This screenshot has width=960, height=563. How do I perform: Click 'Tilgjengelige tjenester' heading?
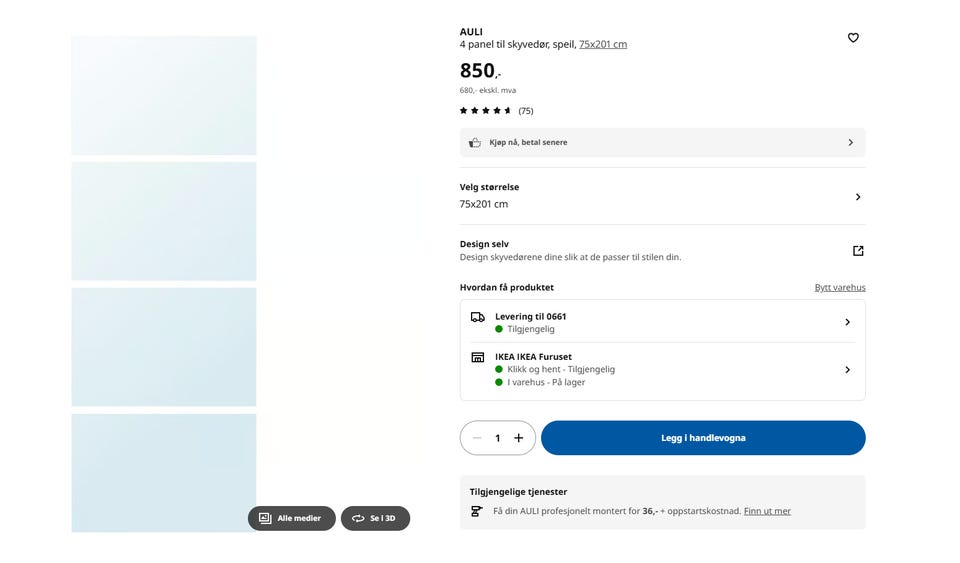pos(518,492)
